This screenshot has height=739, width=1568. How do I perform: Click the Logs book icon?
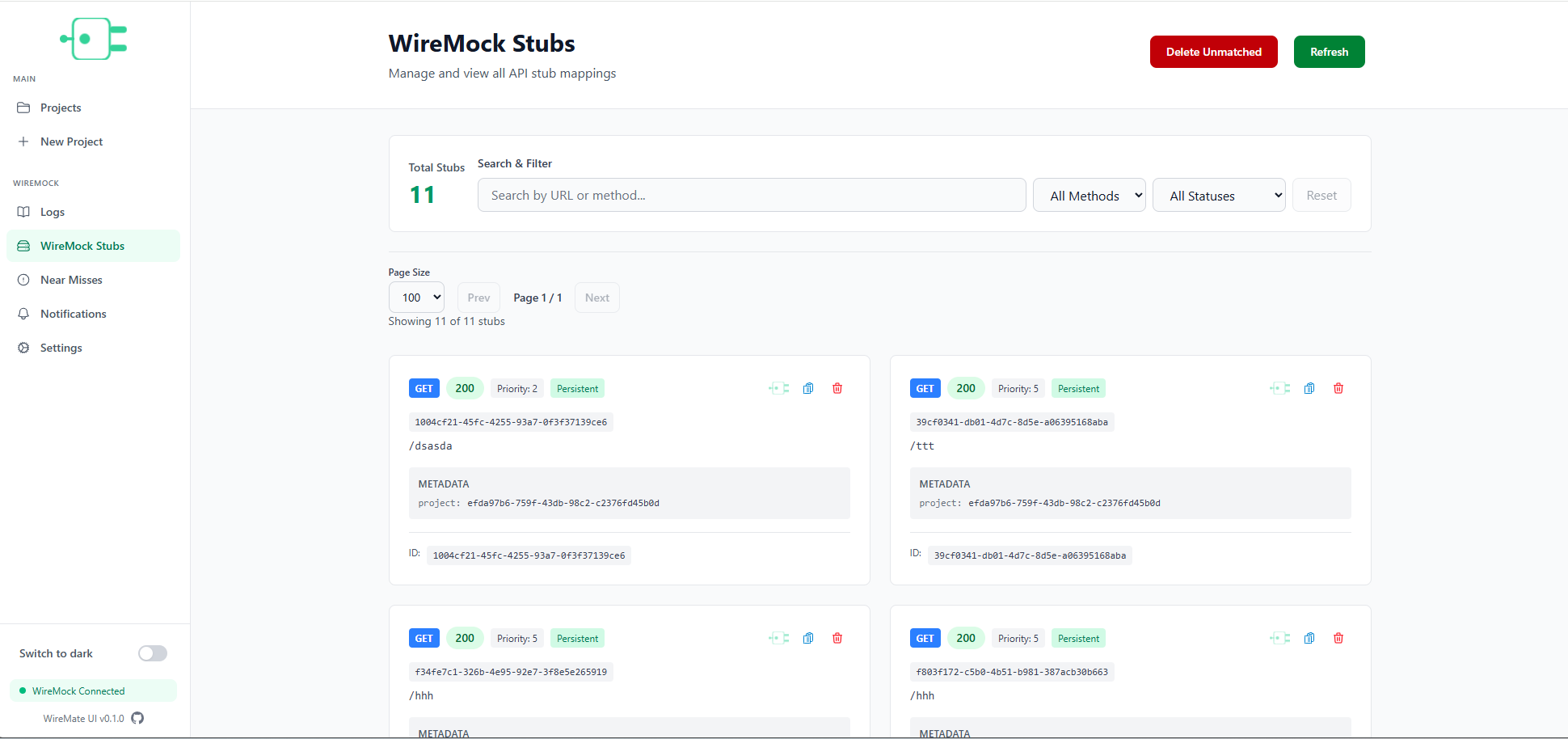coord(23,212)
